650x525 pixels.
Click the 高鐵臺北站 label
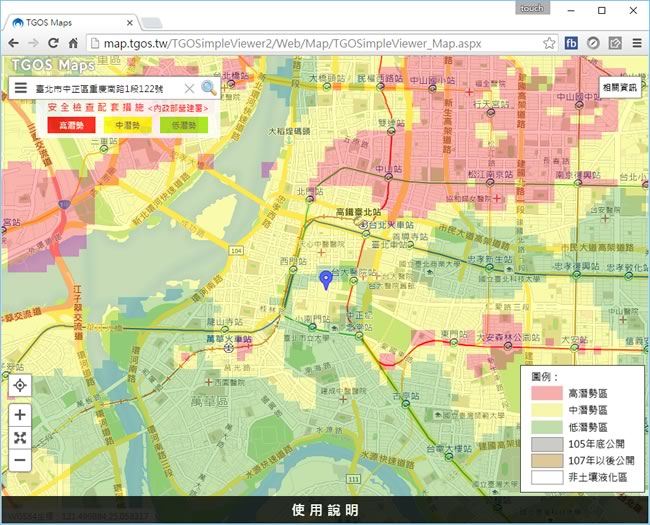358,212
